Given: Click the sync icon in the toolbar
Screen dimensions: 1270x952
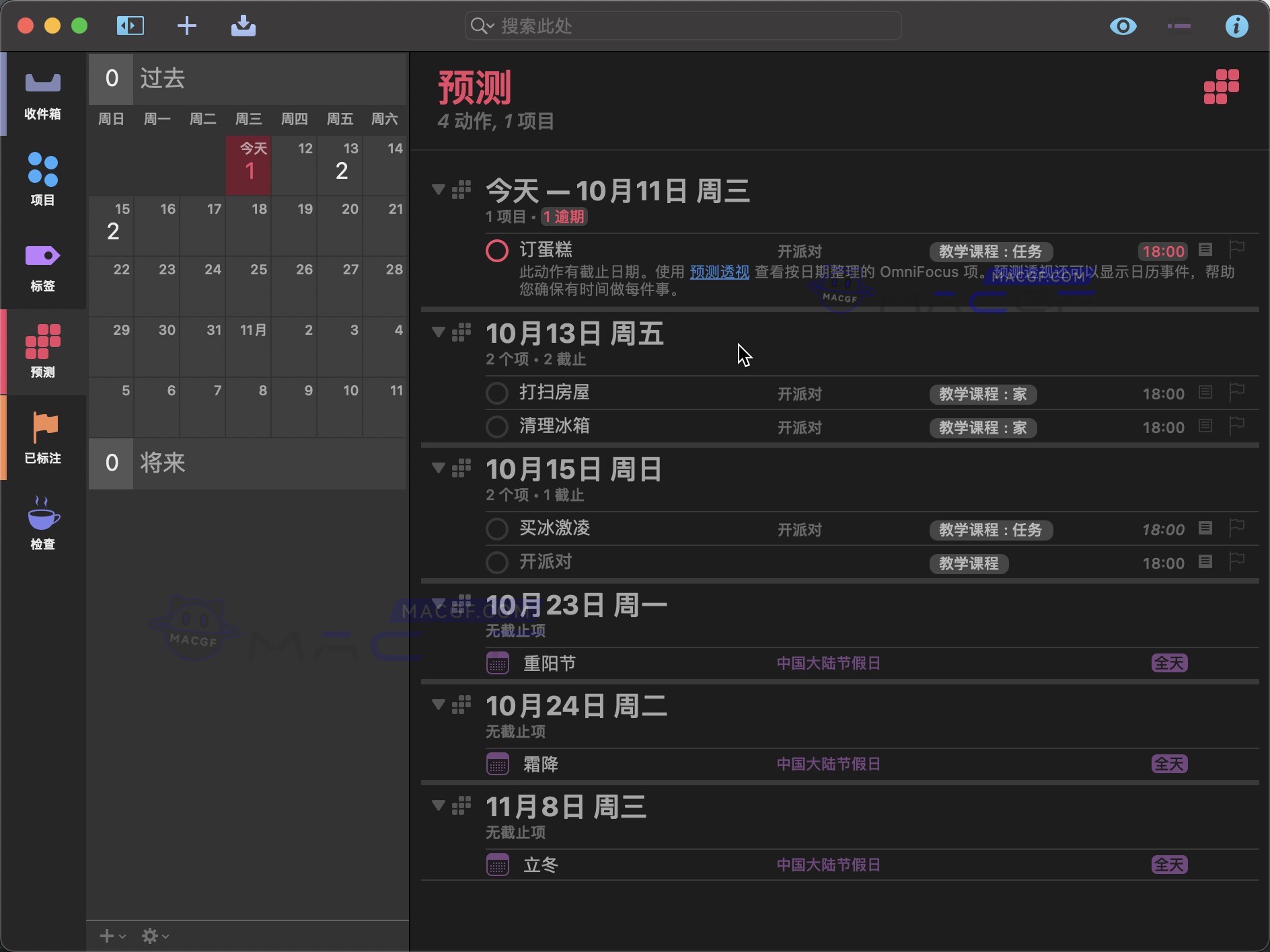Looking at the screenshot, I should [x=244, y=26].
